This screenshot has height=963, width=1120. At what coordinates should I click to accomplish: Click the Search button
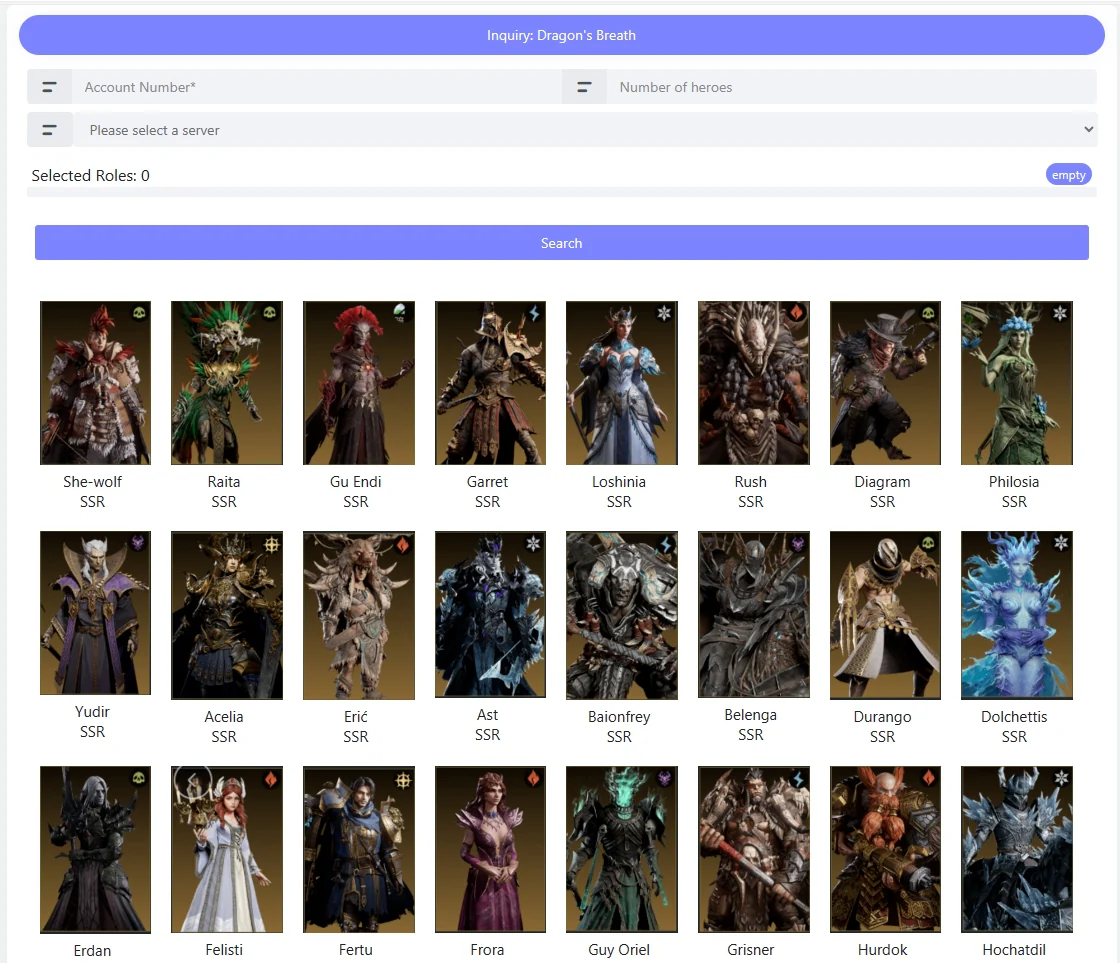point(561,242)
